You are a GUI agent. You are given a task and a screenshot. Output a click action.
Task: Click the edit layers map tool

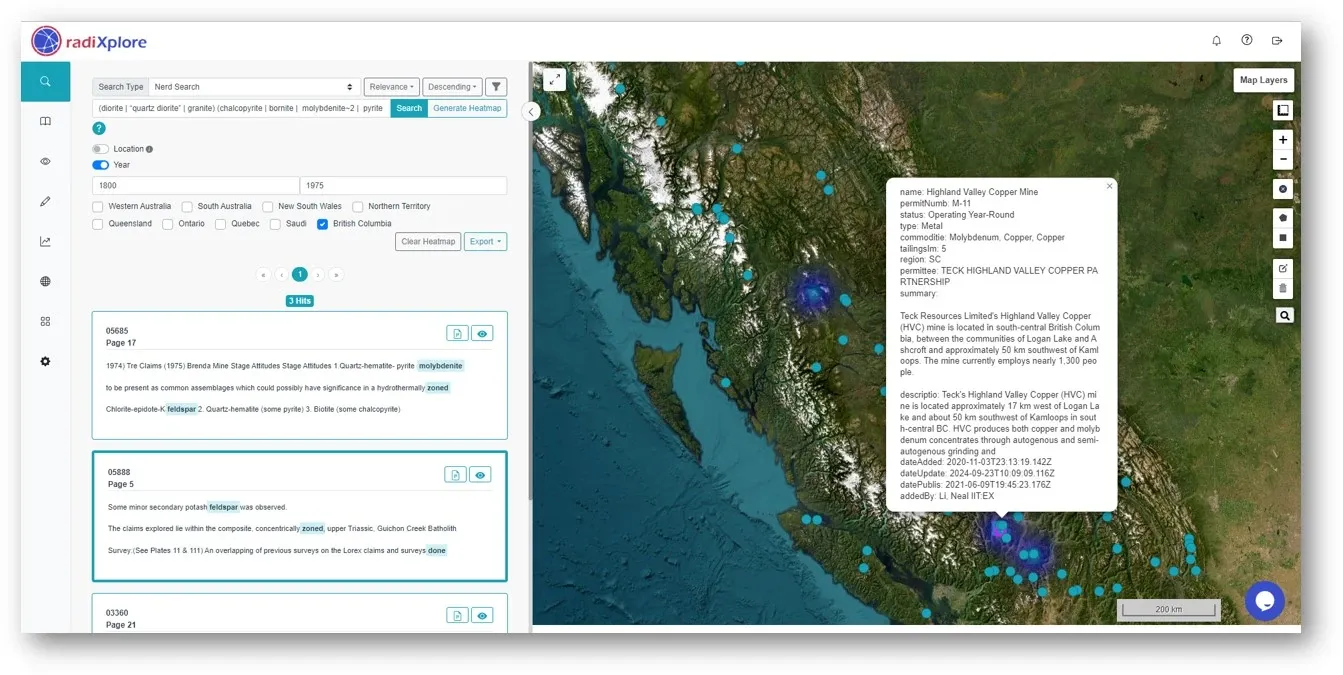(1284, 268)
